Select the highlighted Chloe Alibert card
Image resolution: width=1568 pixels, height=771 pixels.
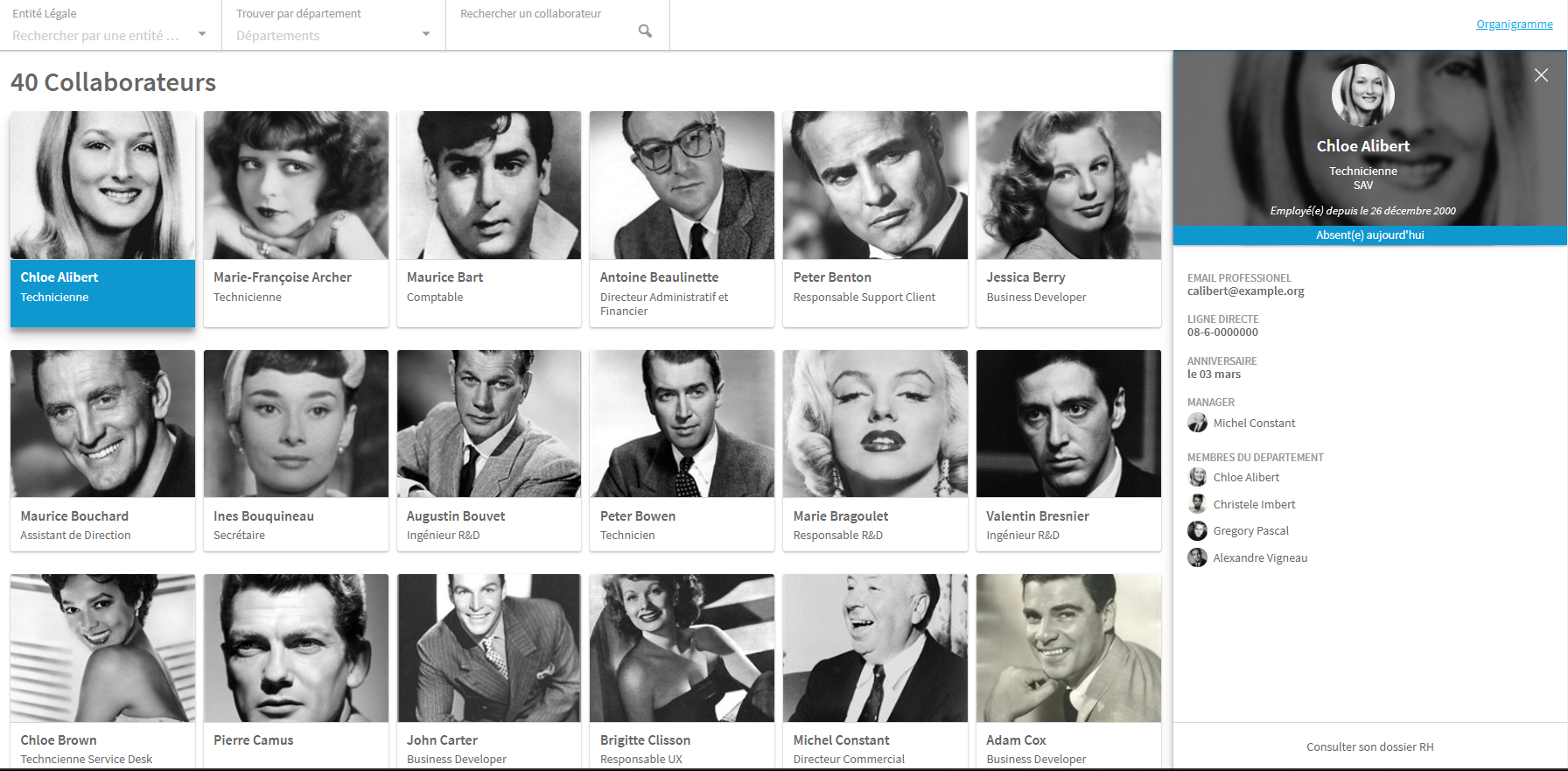[102, 219]
